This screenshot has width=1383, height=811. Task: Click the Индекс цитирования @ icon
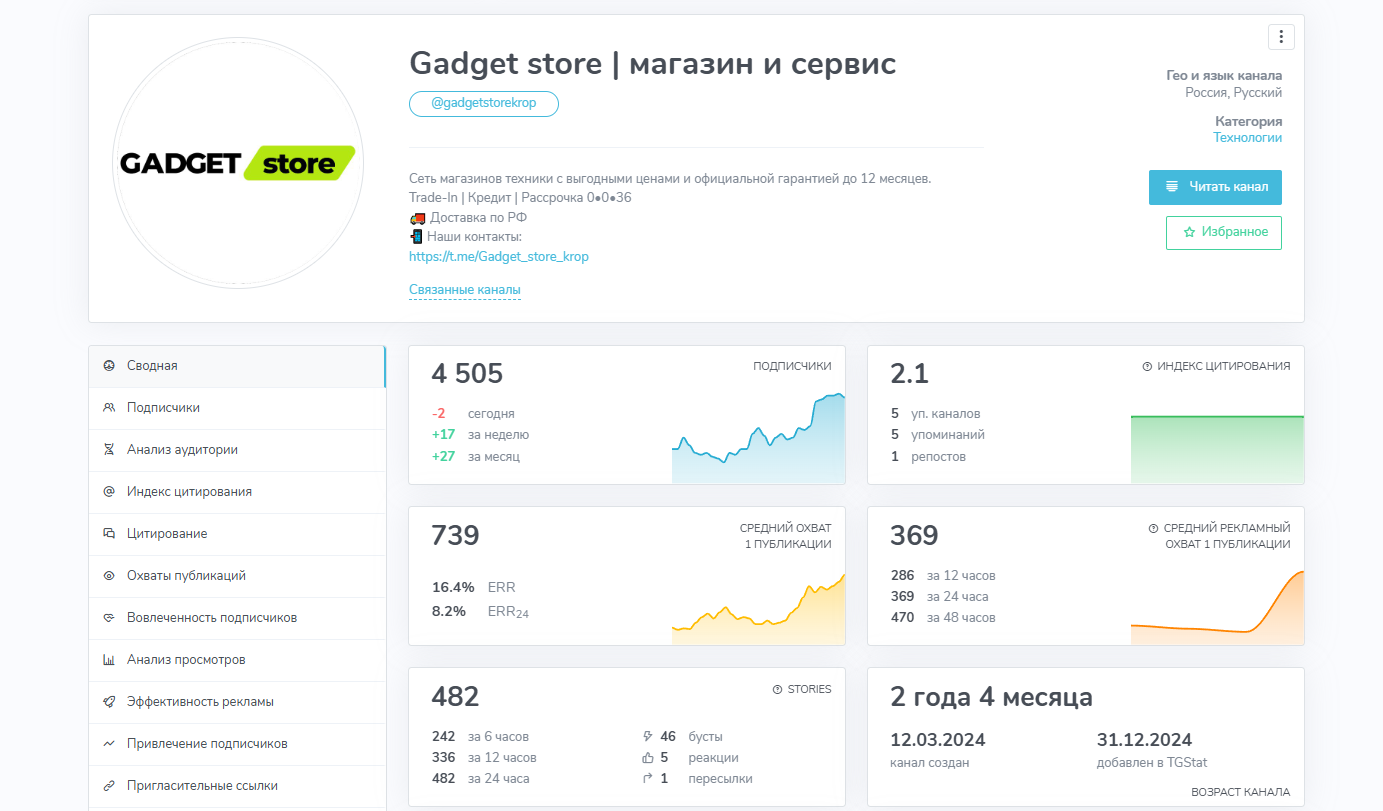point(109,492)
